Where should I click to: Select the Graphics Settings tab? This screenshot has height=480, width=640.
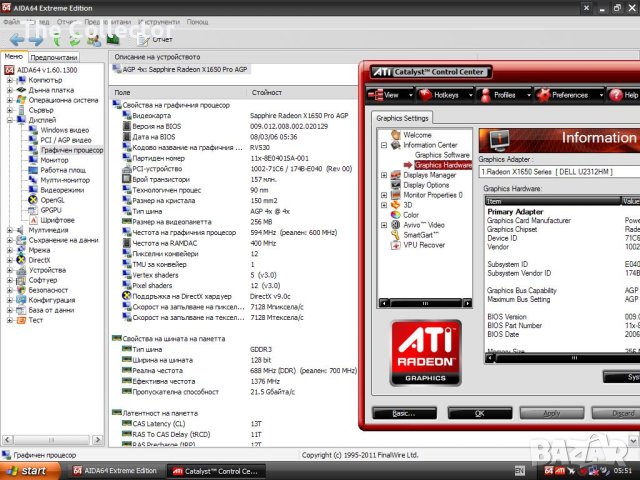[x=402, y=118]
